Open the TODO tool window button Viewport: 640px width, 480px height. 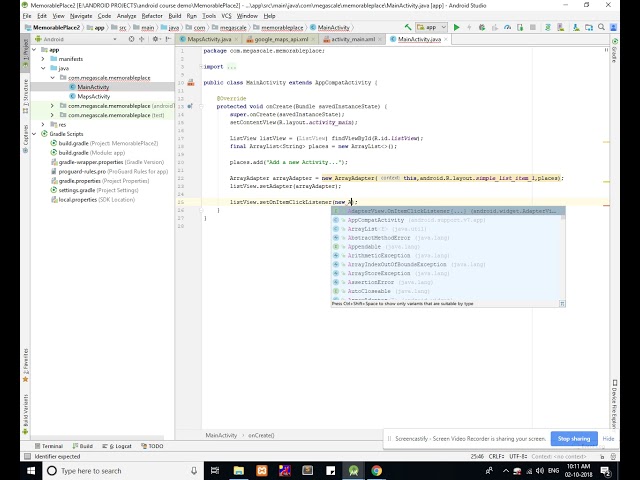pos(152,446)
